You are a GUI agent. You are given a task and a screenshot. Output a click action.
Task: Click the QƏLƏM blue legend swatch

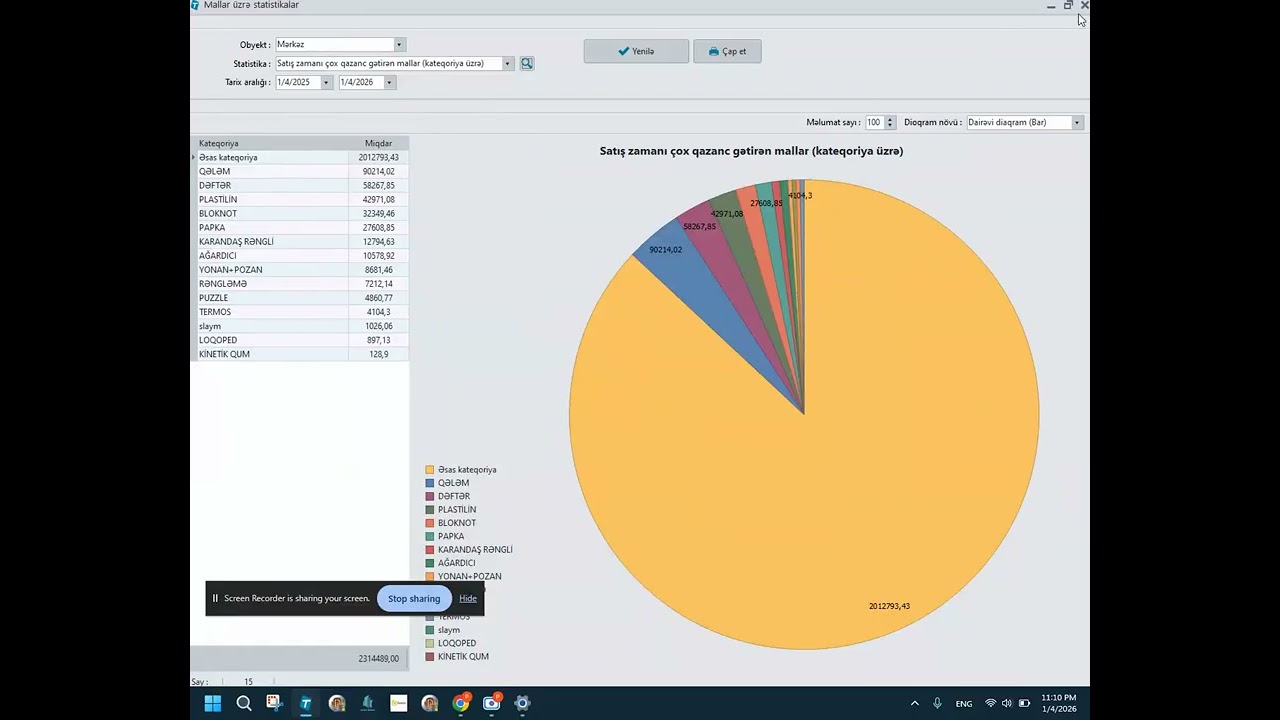click(430, 483)
